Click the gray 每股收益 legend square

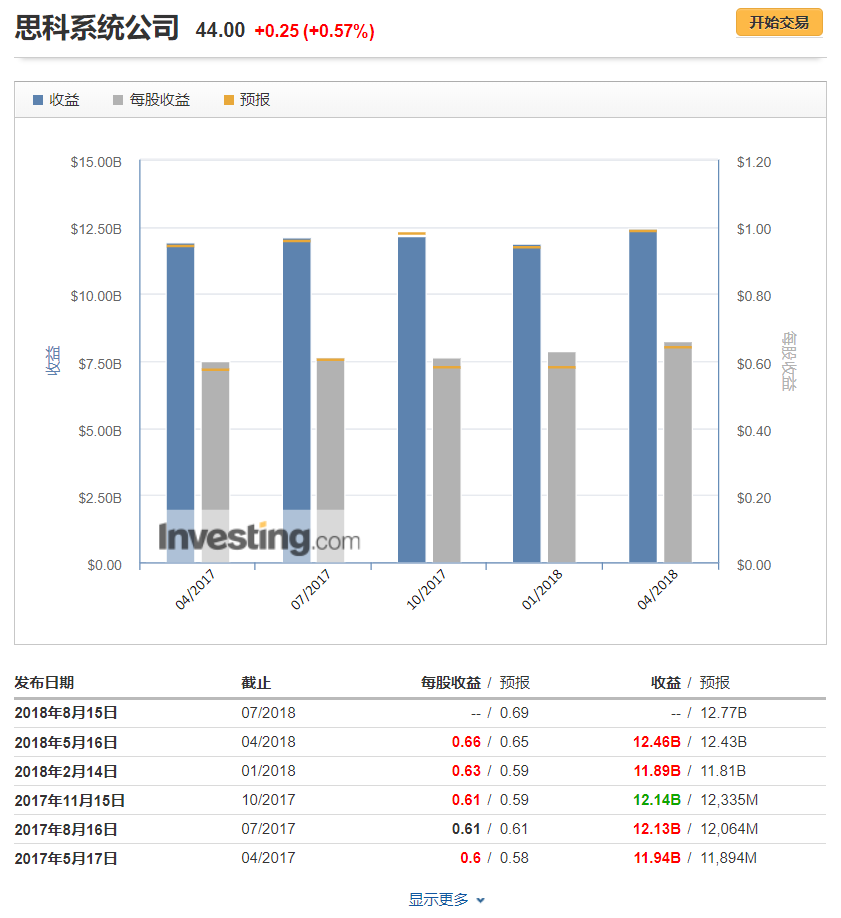[118, 100]
